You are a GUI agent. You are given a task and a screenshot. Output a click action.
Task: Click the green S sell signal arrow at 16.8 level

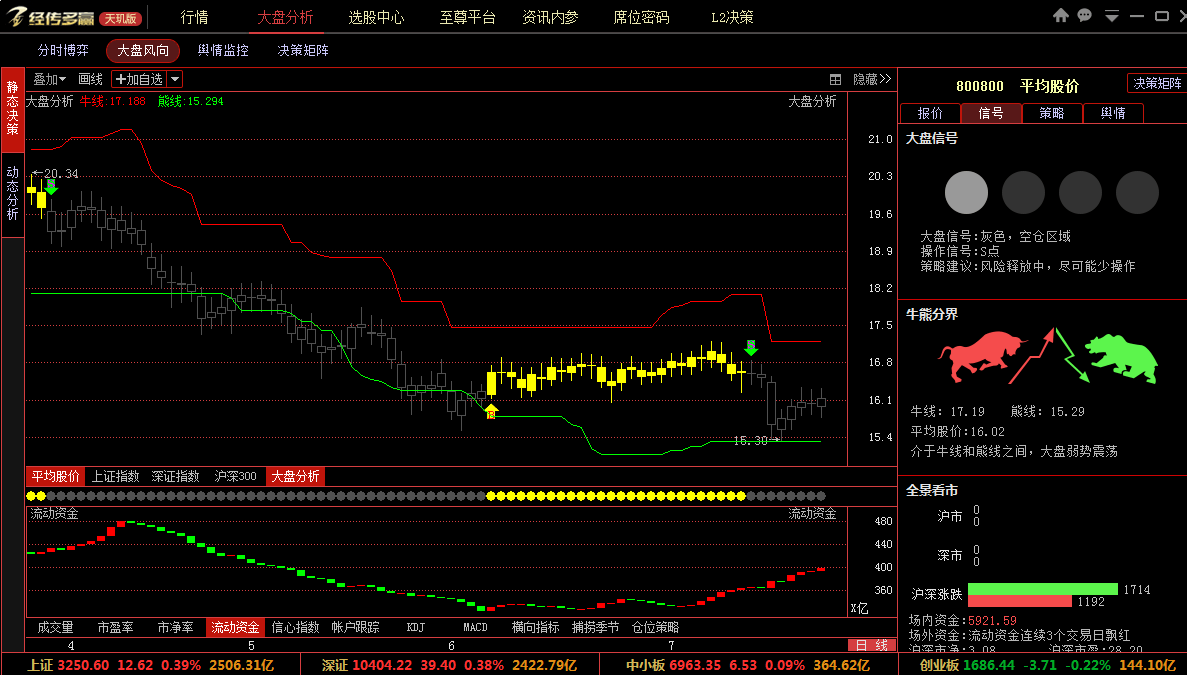coord(750,347)
